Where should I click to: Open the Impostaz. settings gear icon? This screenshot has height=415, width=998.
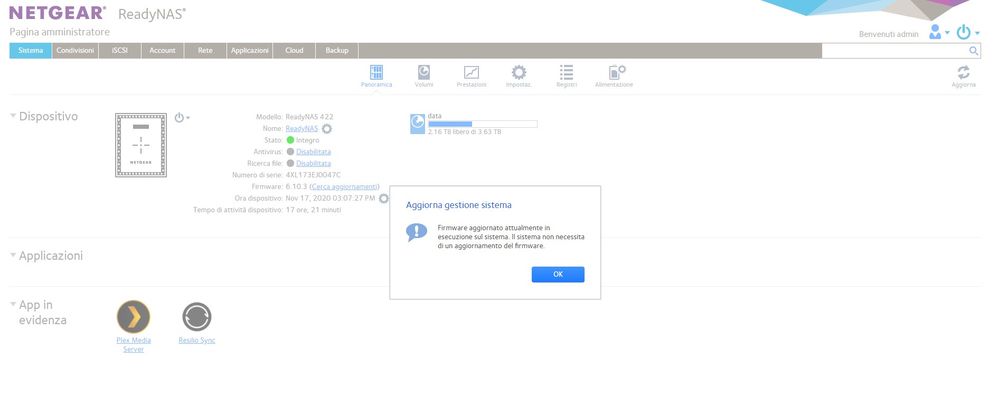tap(518, 72)
